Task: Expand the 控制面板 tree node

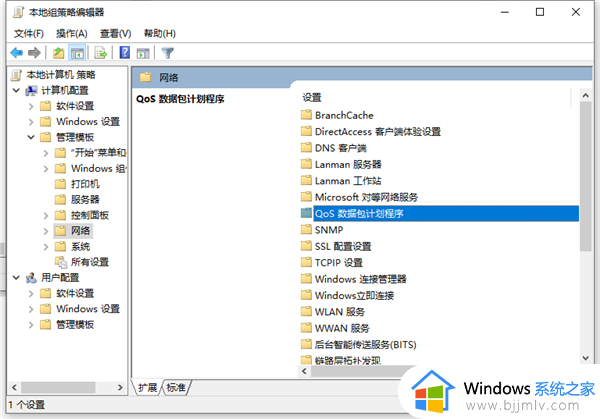Action: pos(46,215)
